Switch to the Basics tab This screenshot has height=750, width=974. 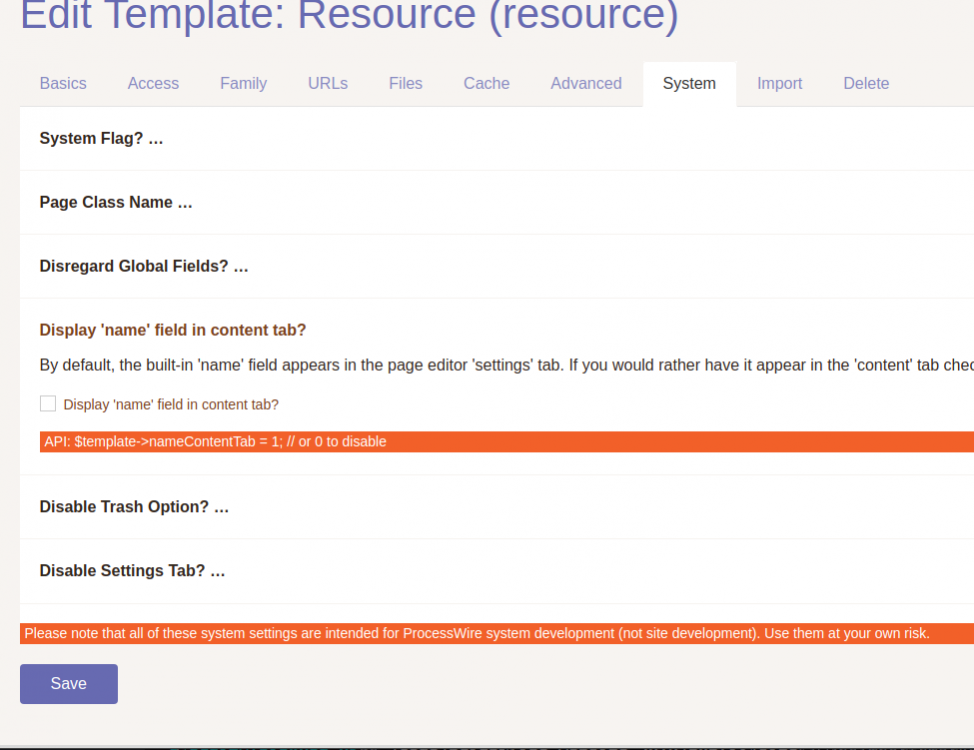[63, 84]
